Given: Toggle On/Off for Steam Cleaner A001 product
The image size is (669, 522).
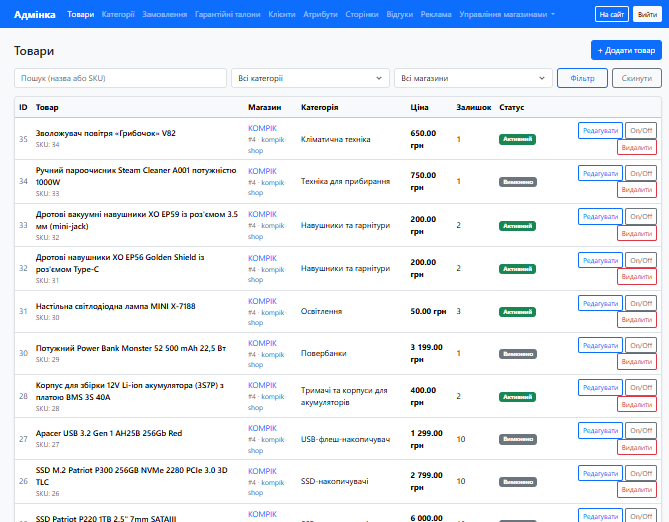Looking at the screenshot, I should (641, 173).
